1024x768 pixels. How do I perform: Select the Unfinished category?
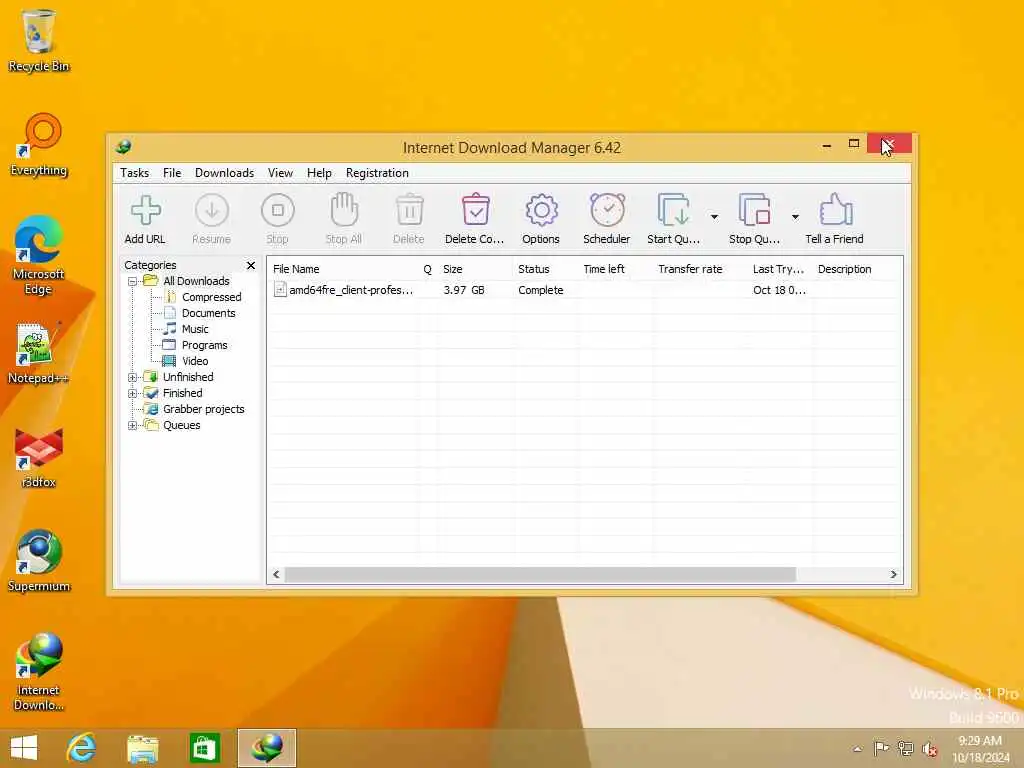[188, 377]
